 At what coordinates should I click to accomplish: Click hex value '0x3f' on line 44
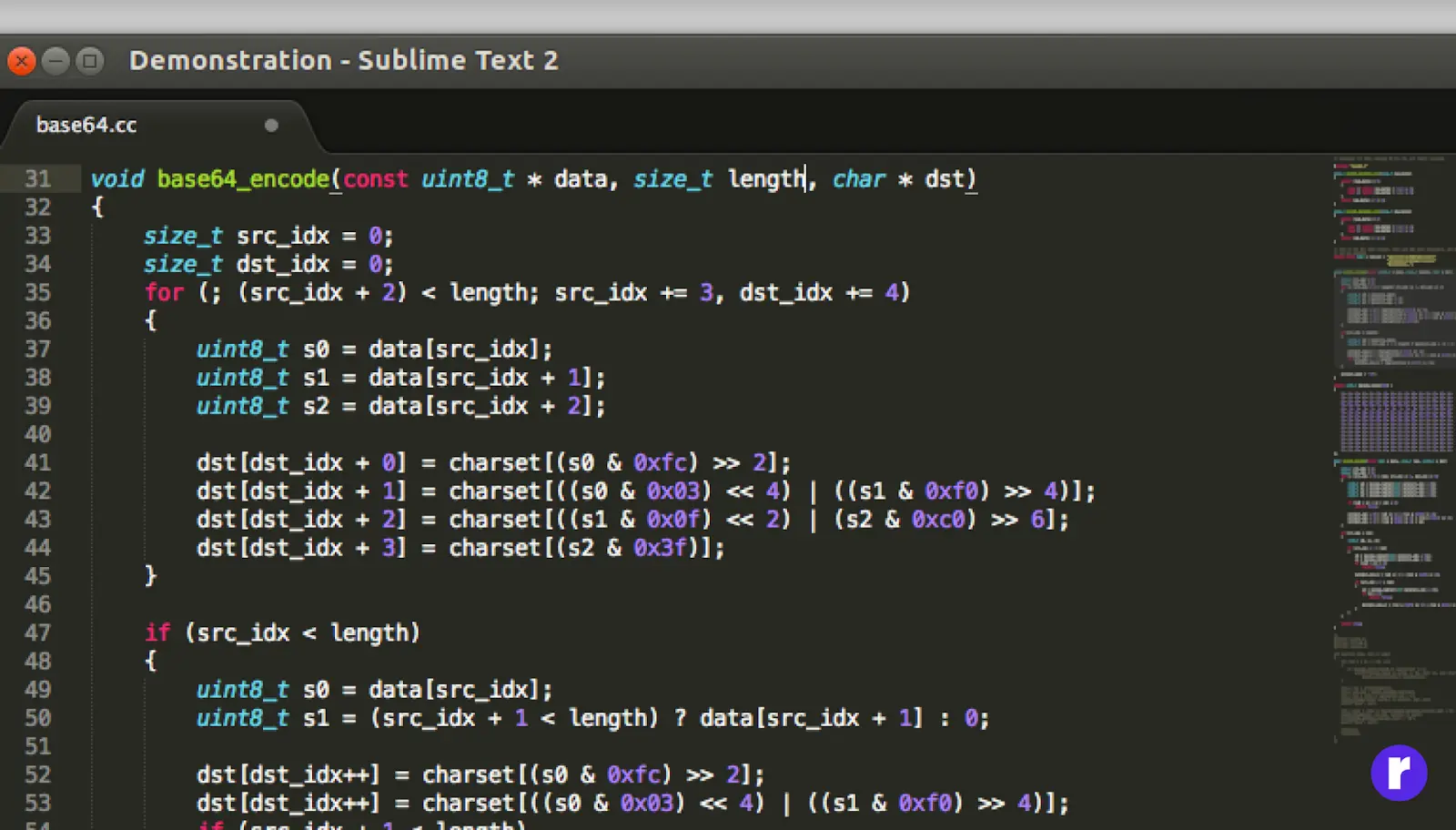tap(660, 547)
